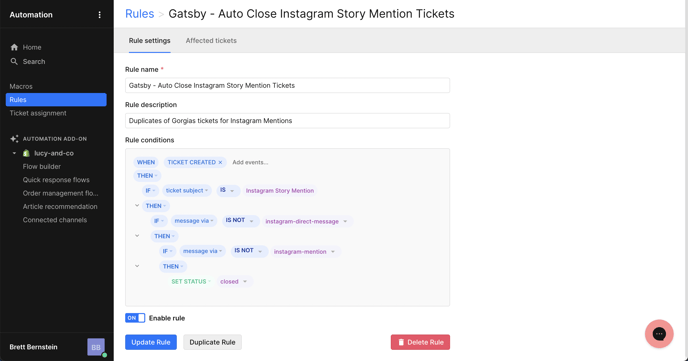This screenshot has height=361, width=688.
Task: Click the Duplicate Rule button
Action: point(212,342)
